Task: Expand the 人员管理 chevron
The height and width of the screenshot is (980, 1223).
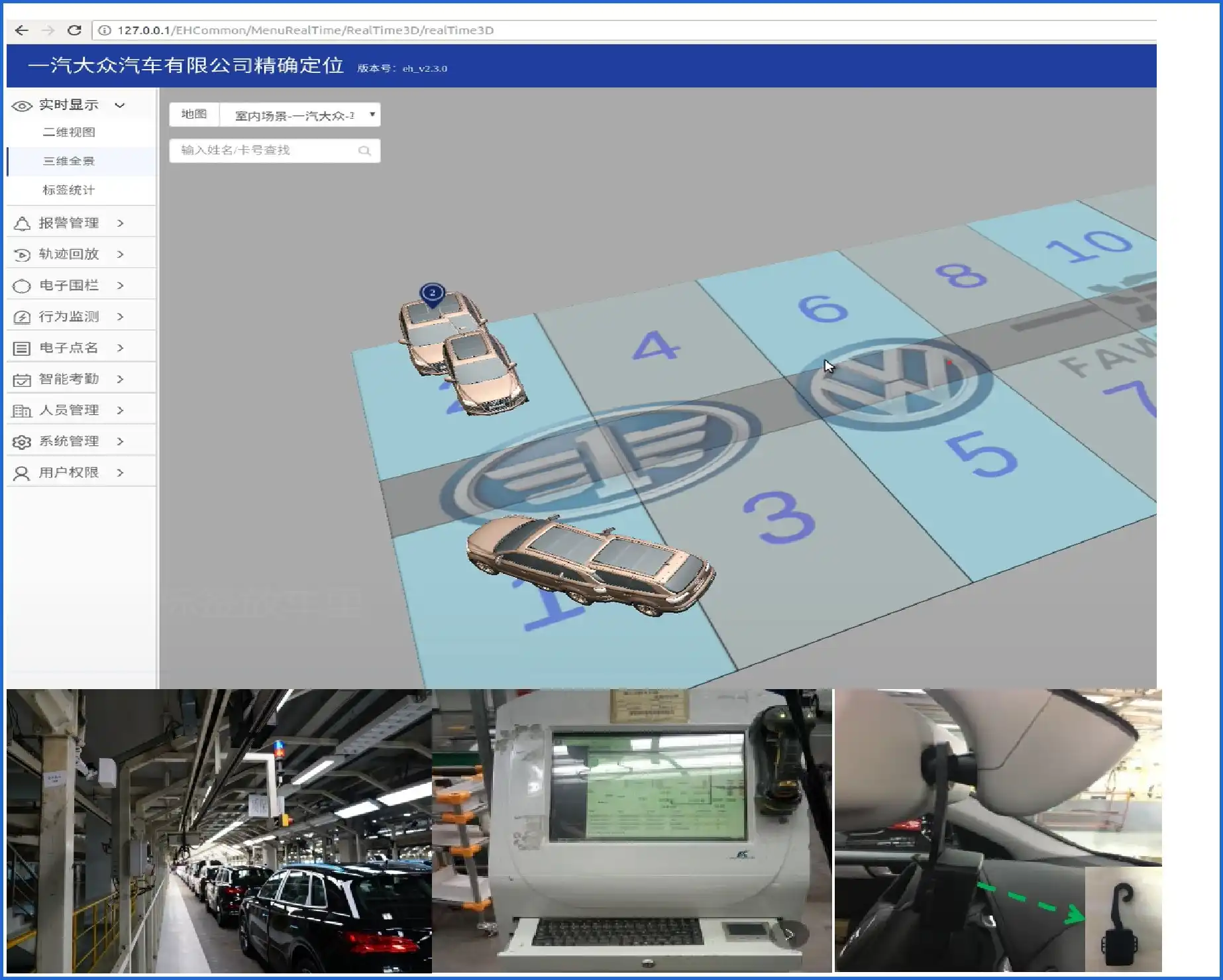Action: pos(121,410)
